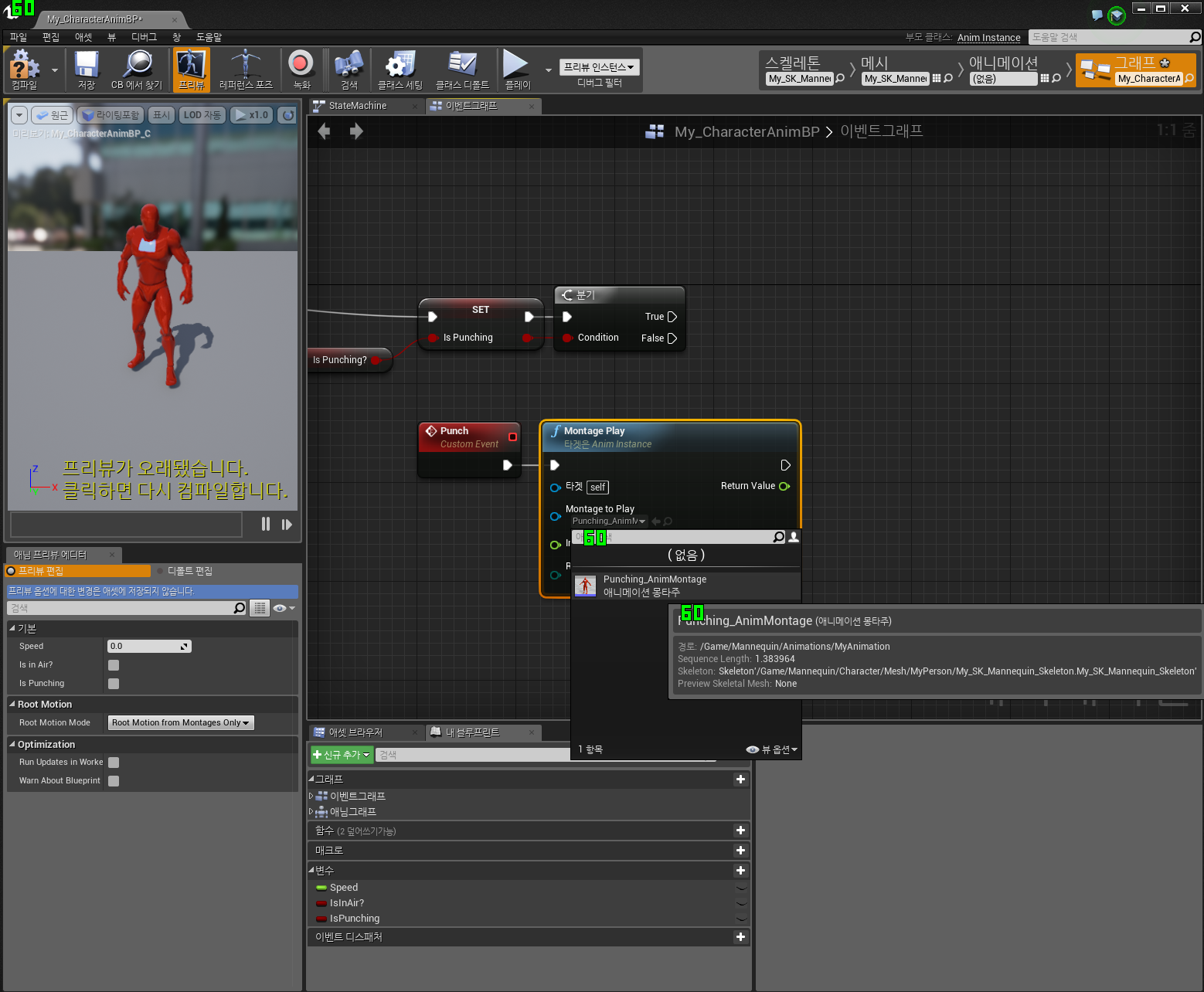Open the Debug (디버그) menu
This screenshot has height=992, width=1204.
coord(144,37)
